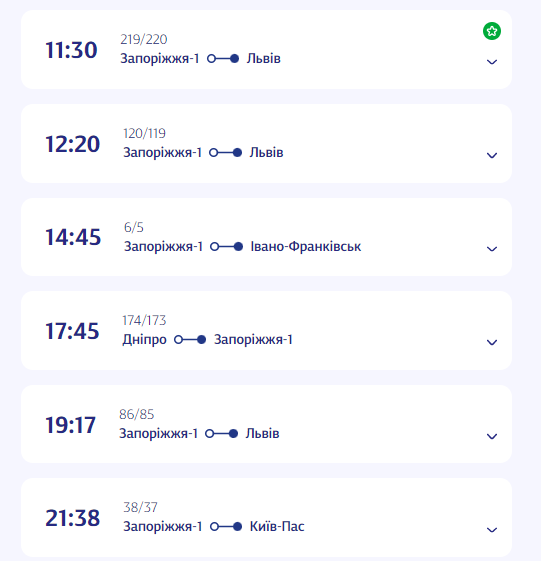Click the route icon after Дніпро
The width and height of the screenshot is (541, 561).
pyautogui.click(x=190, y=340)
